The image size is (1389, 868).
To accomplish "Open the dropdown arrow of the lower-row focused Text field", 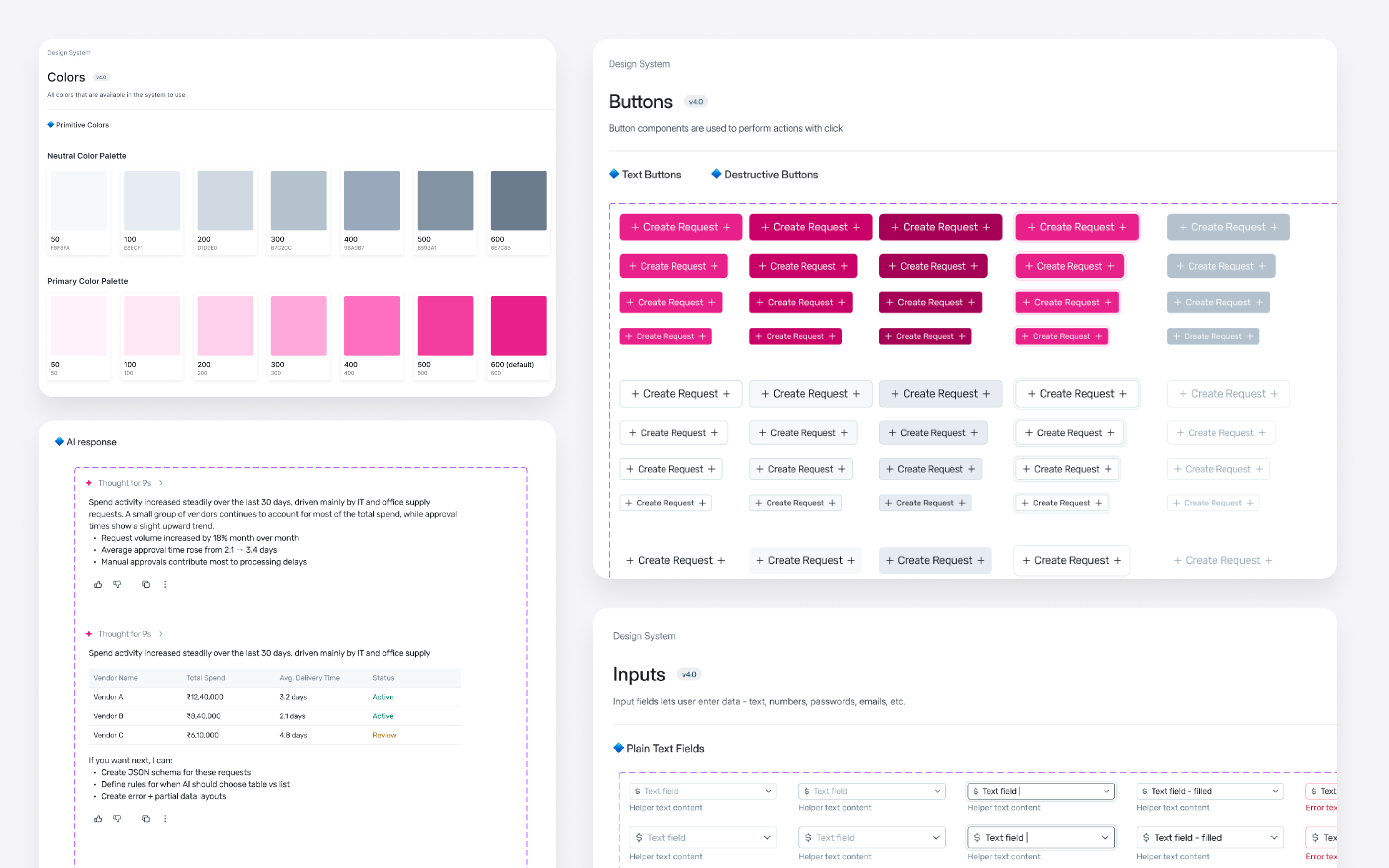I will (x=1105, y=837).
